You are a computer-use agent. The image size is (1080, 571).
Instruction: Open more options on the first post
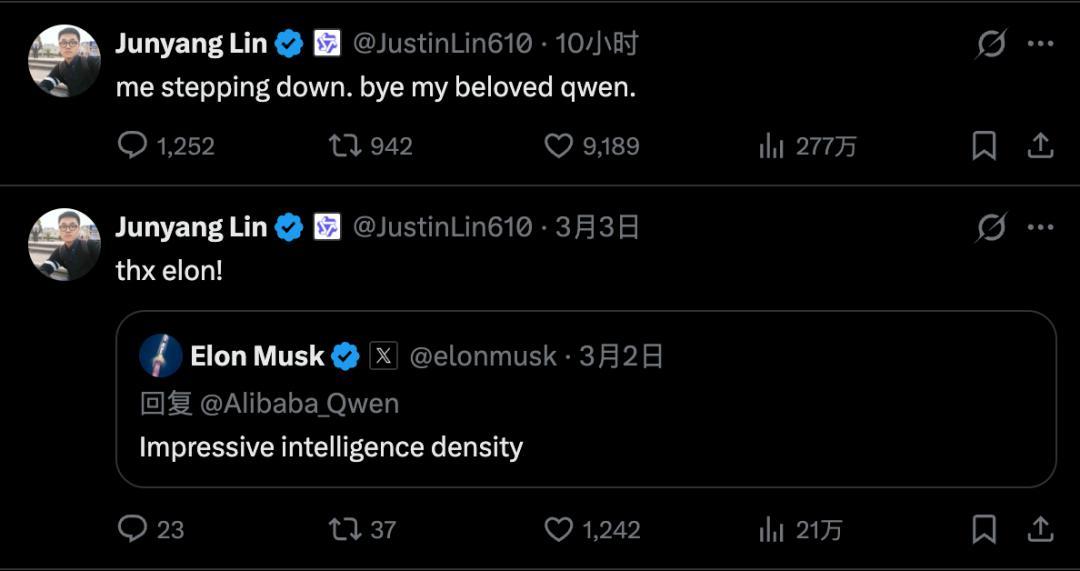pyautogui.click(x=1040, y=44)
